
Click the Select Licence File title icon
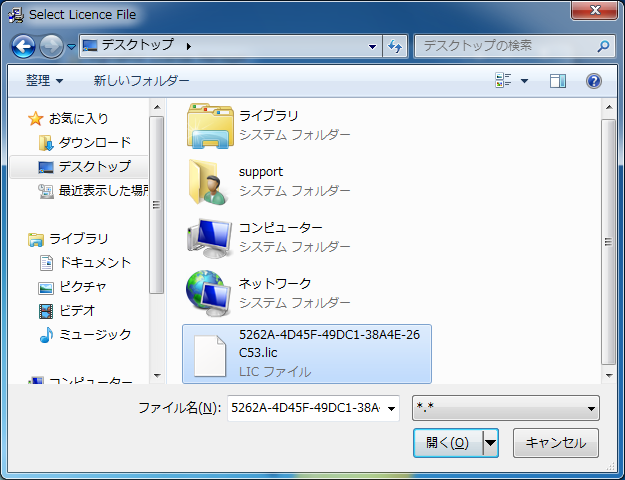pos(16,15)
